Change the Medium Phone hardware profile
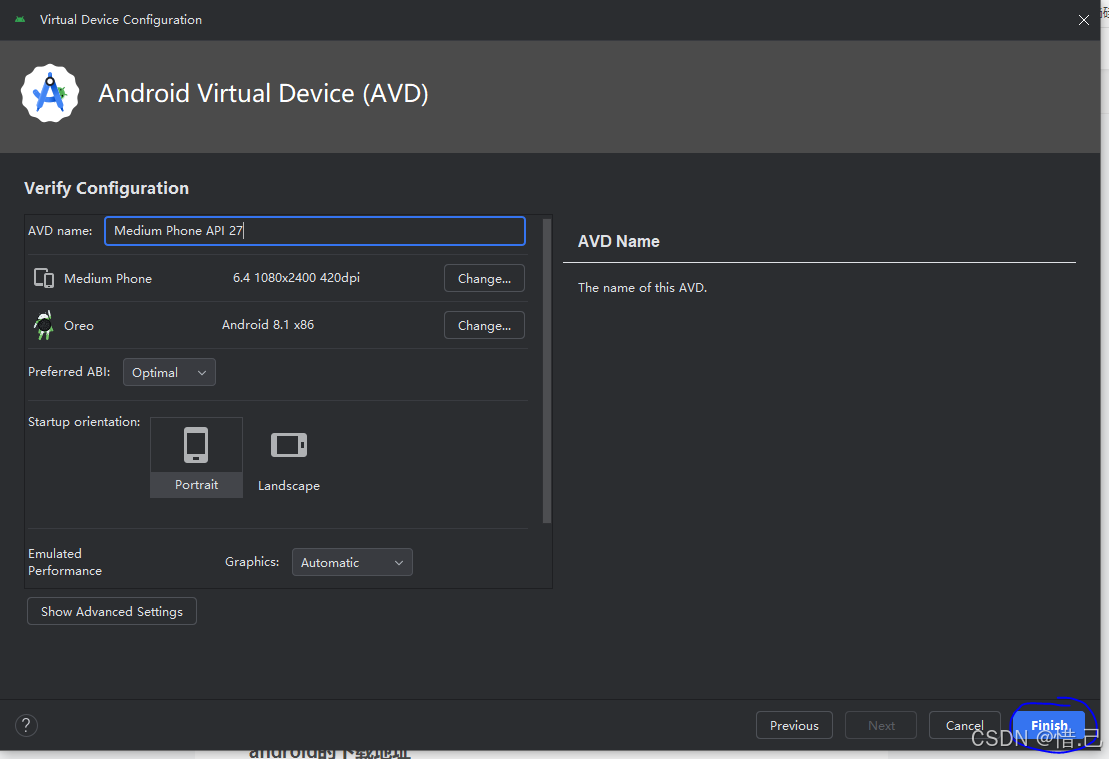This screenshot has width=1109, height=759. (484, 278)
